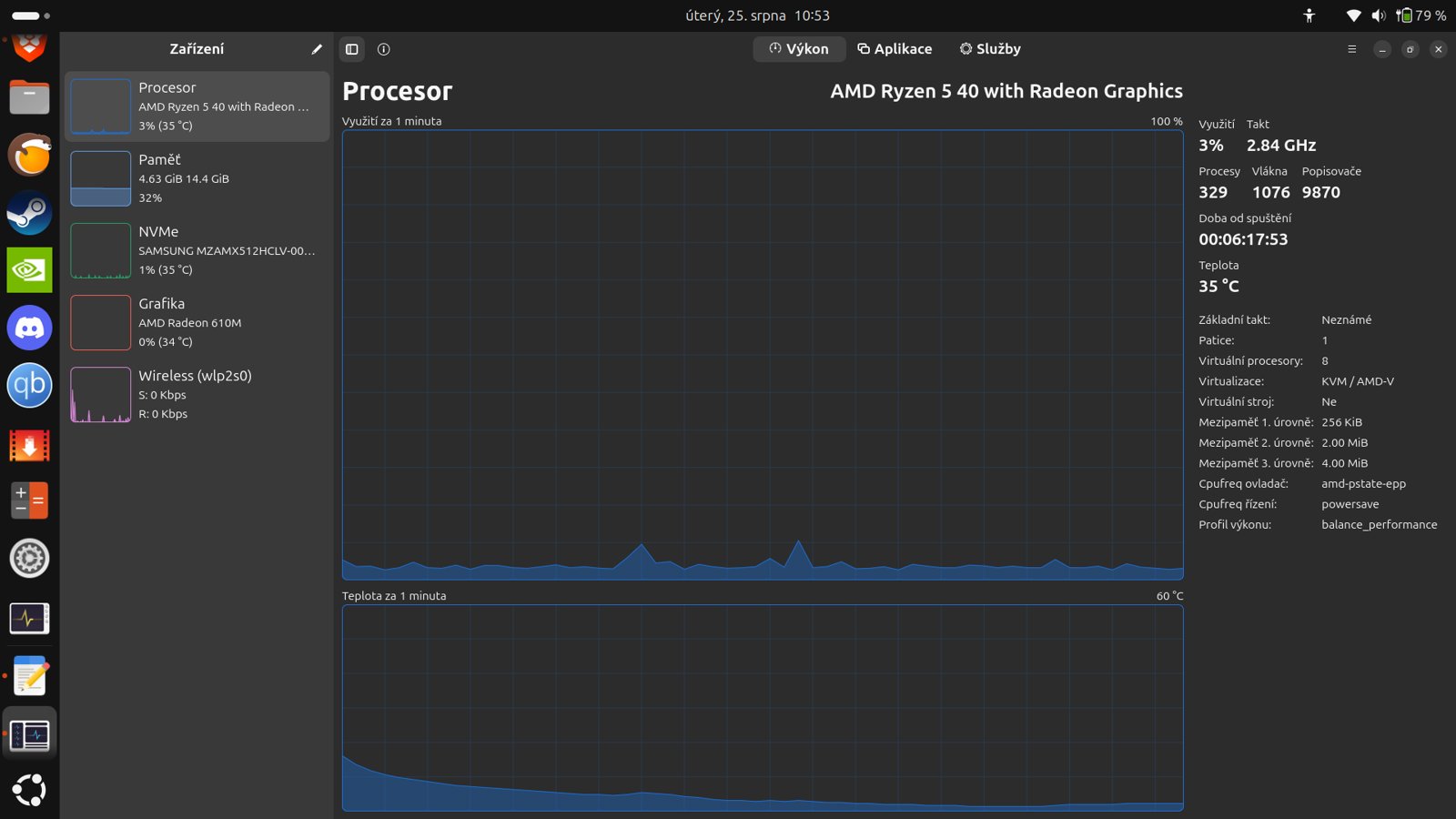1456x819 pixels.
Task: Click the Základní takt value Neznámé
Action: click(x=1347, y=320)
